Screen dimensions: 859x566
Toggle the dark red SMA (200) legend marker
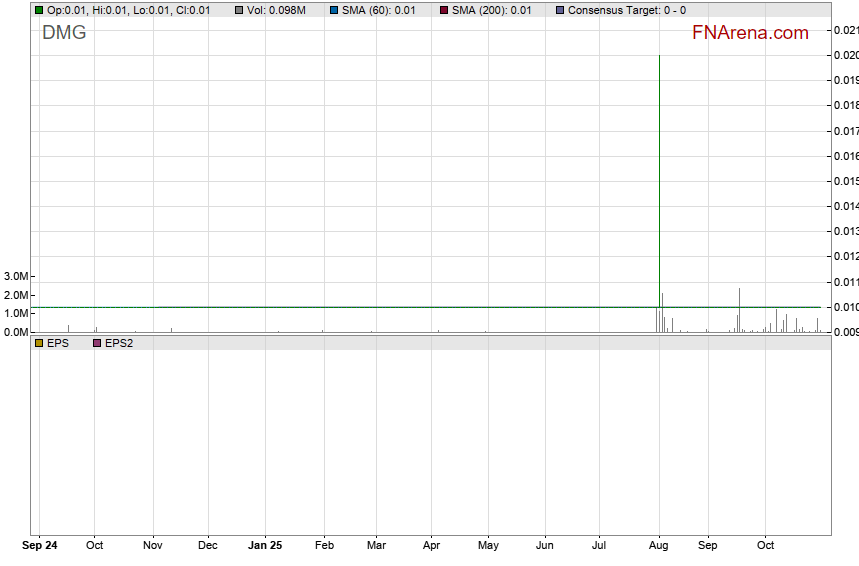pyautogui.click(x=444, y=10)
